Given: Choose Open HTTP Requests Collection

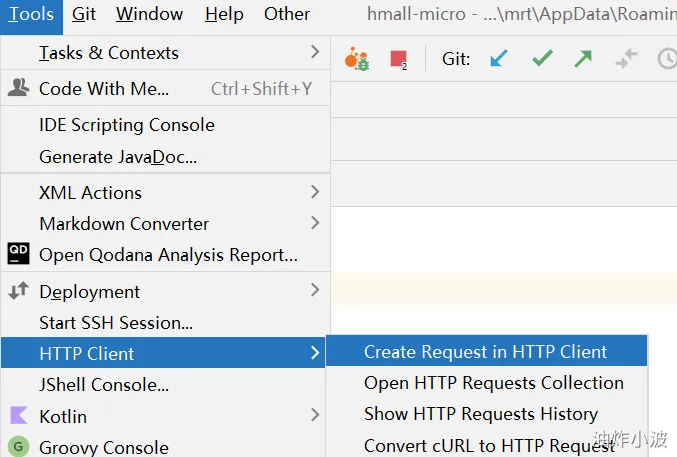Looking at the screenshot, I should (487, 383).
